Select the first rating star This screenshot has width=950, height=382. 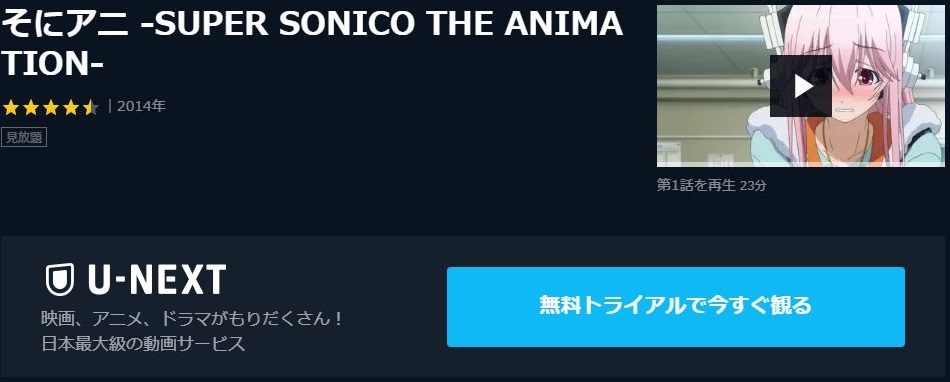[x=10, y=108]
